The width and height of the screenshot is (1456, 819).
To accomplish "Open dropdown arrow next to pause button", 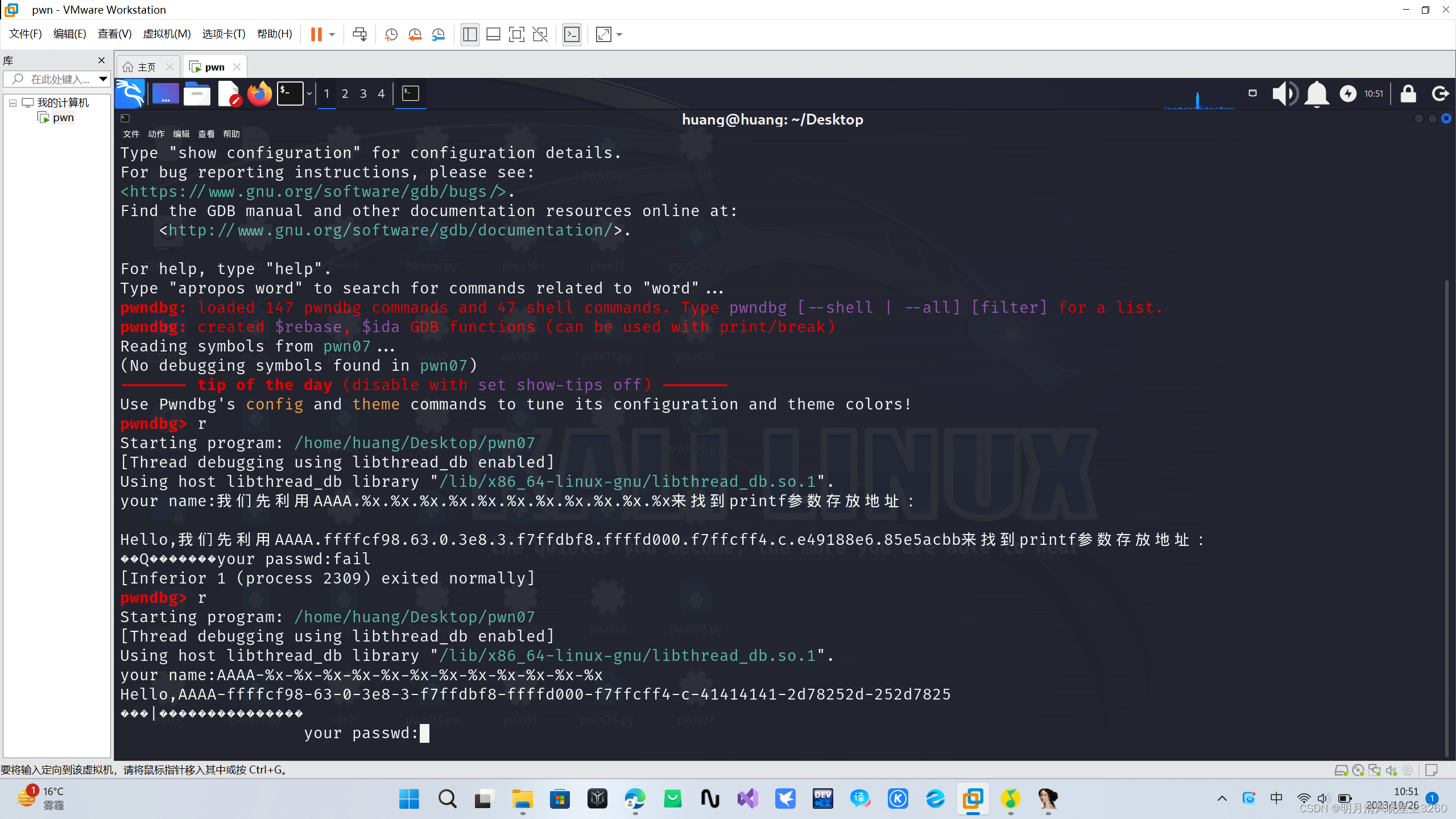I will pos(332,35).
